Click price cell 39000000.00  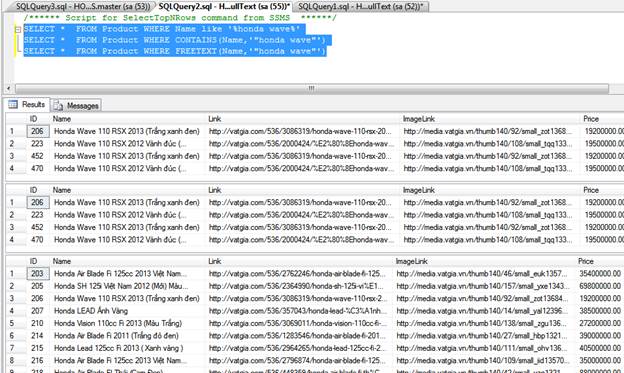(x=600, y=335)
